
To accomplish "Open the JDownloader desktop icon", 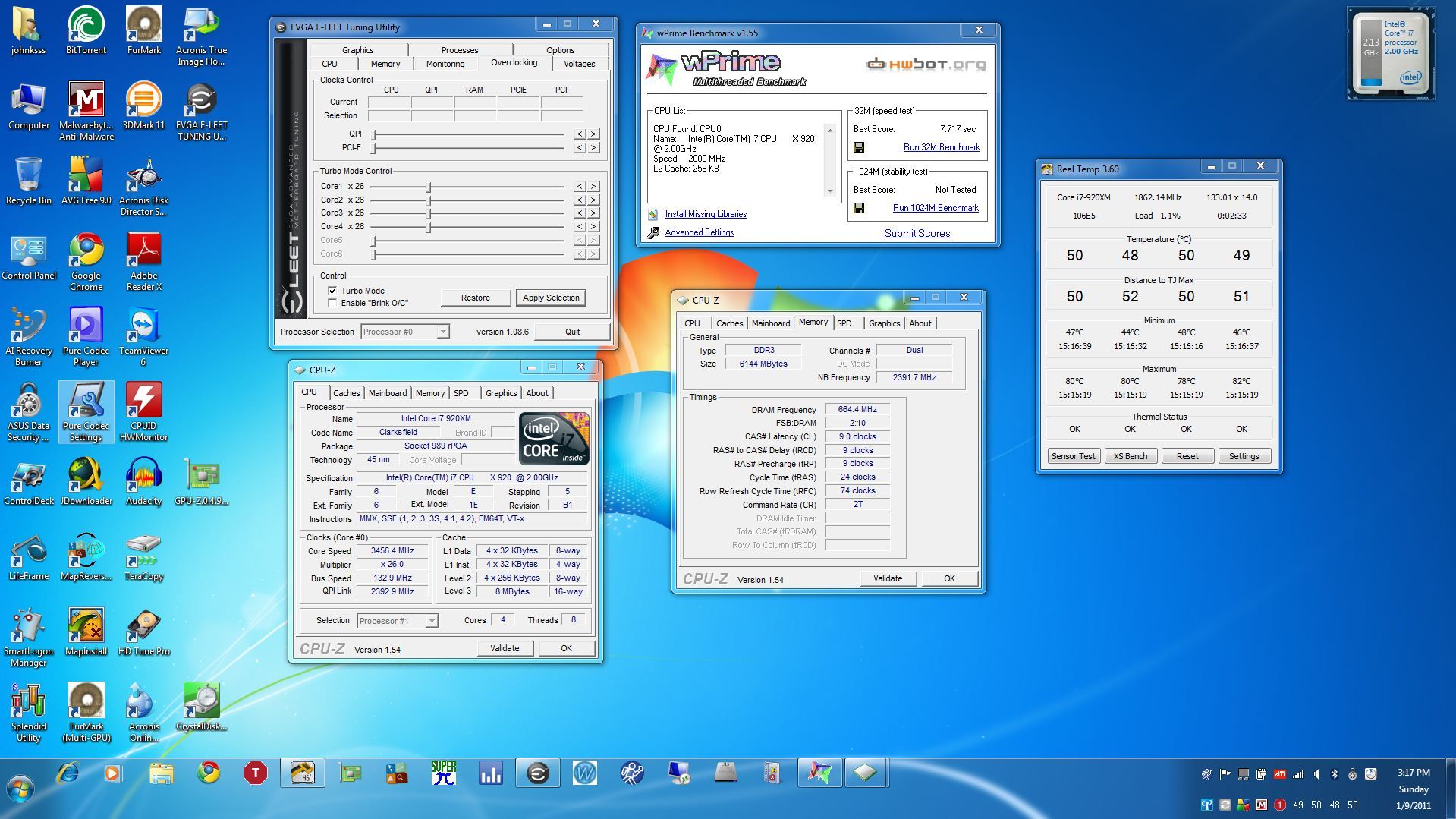I will point(86,481).
